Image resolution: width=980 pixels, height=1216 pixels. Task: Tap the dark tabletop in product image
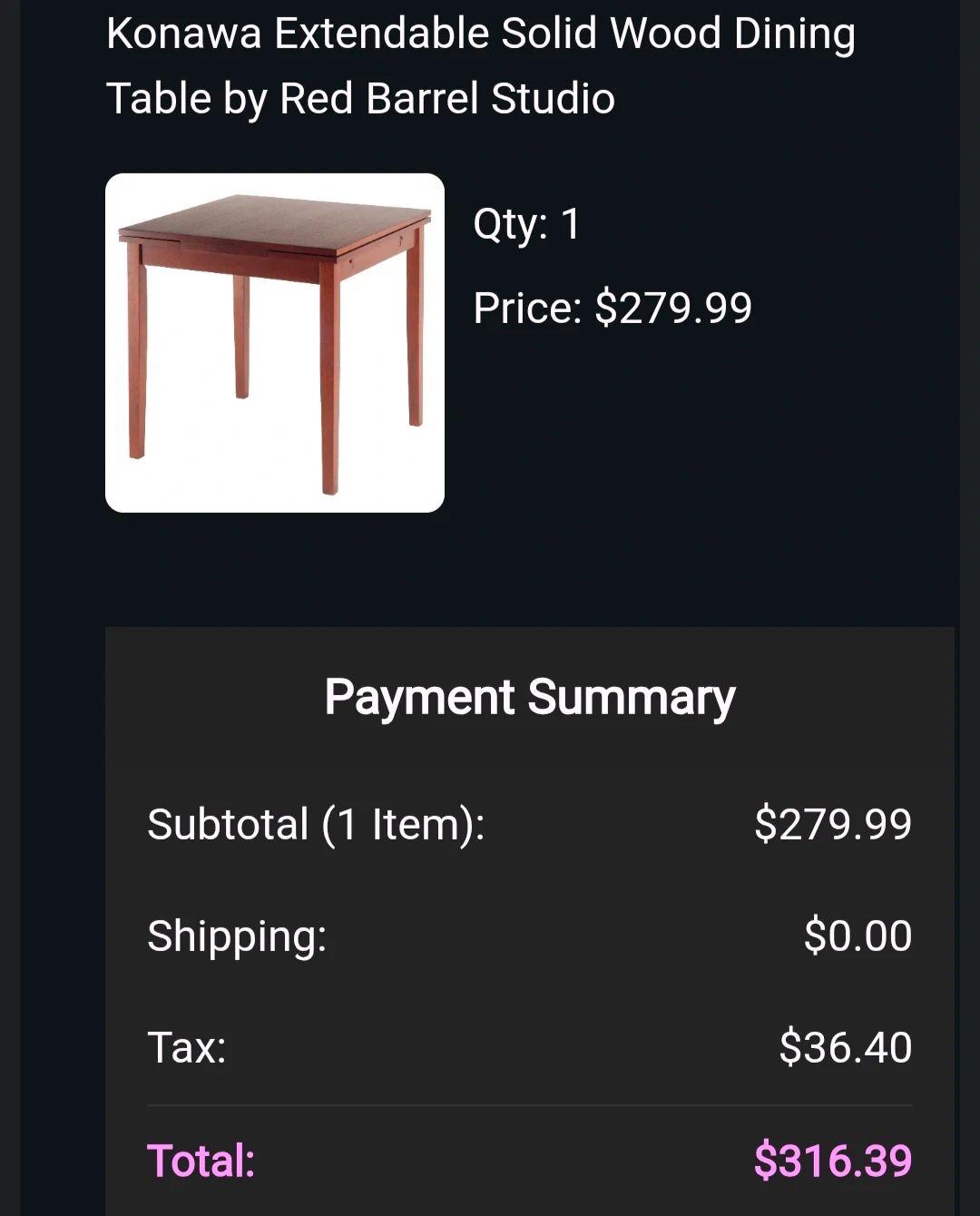[x=272, y=219]
